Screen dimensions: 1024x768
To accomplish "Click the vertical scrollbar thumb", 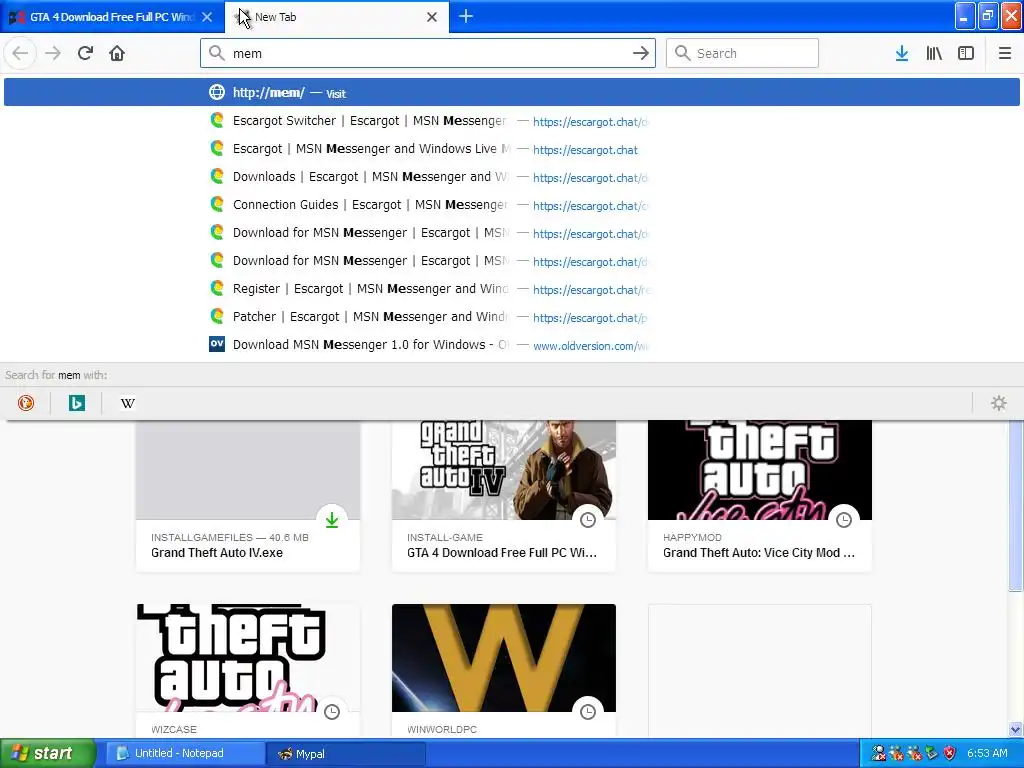I will 1016,505.
